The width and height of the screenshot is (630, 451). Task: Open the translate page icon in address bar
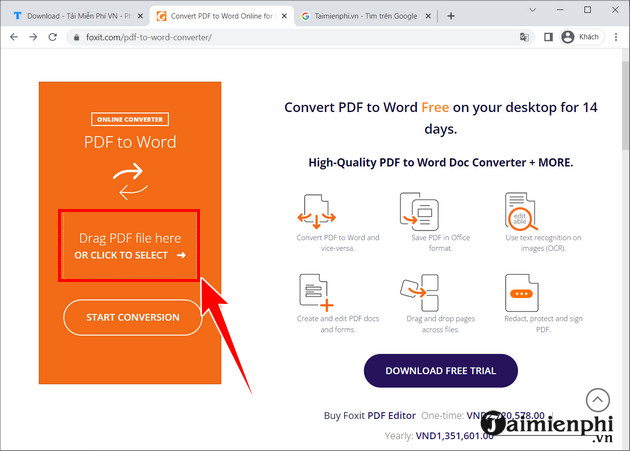click(524, 37)
